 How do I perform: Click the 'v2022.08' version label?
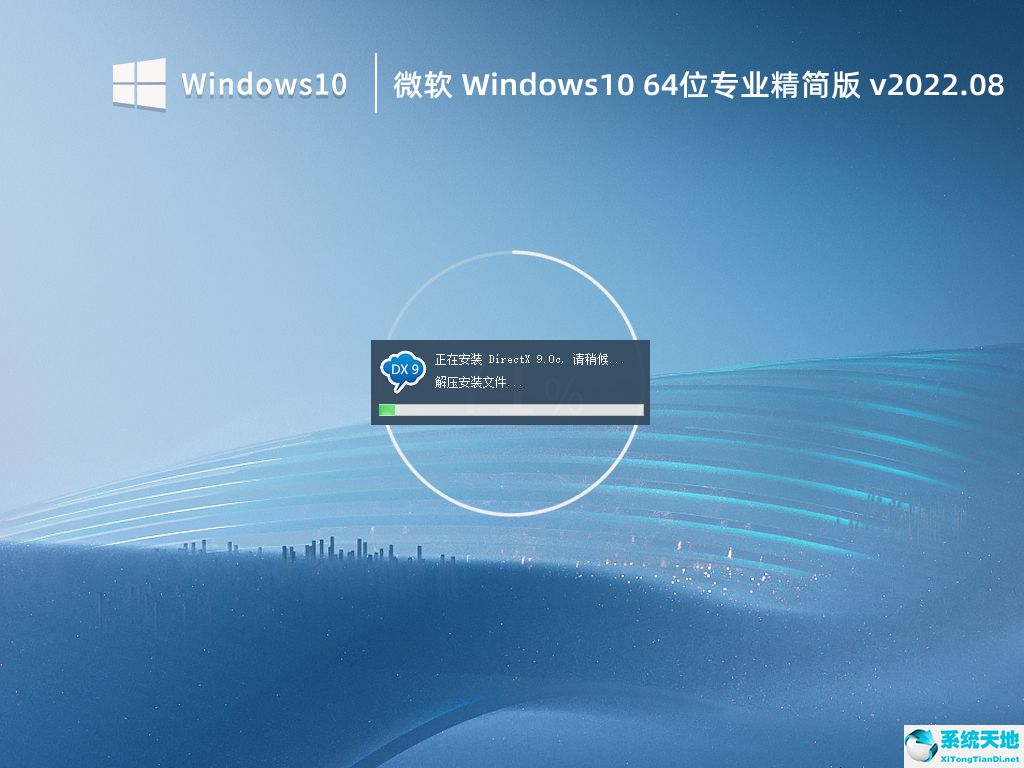pyautogui.click(x=937, y=86)
